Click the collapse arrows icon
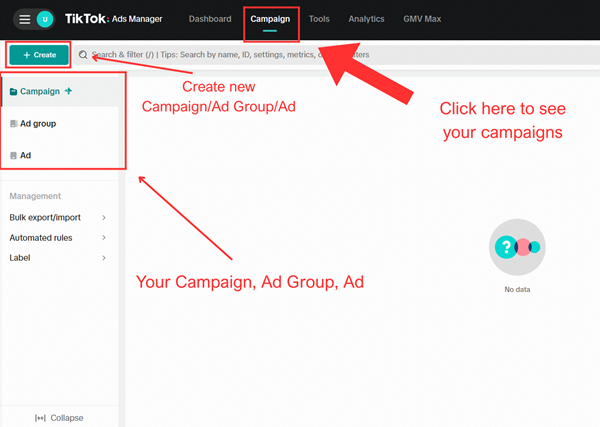 [x=40, y=418]
